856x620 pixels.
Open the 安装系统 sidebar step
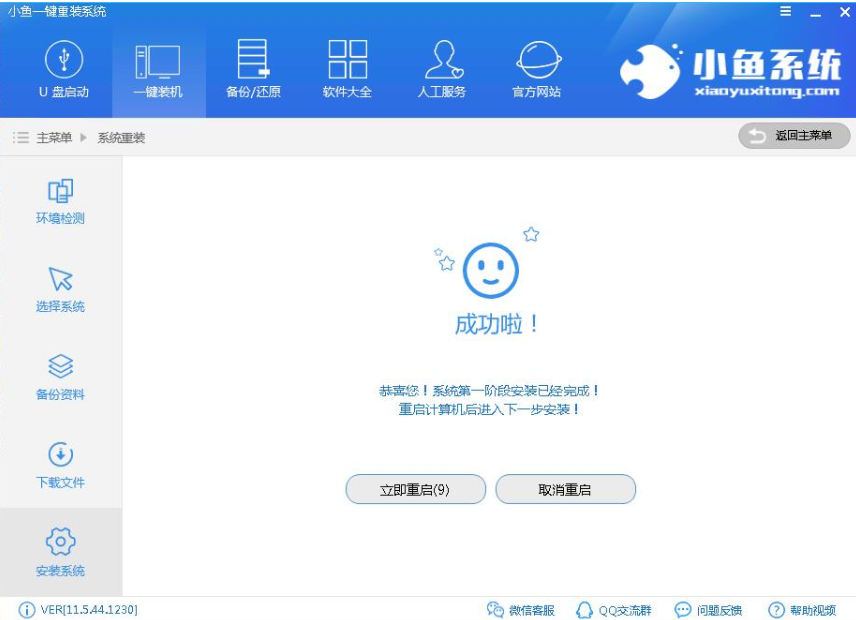point(60,552)
